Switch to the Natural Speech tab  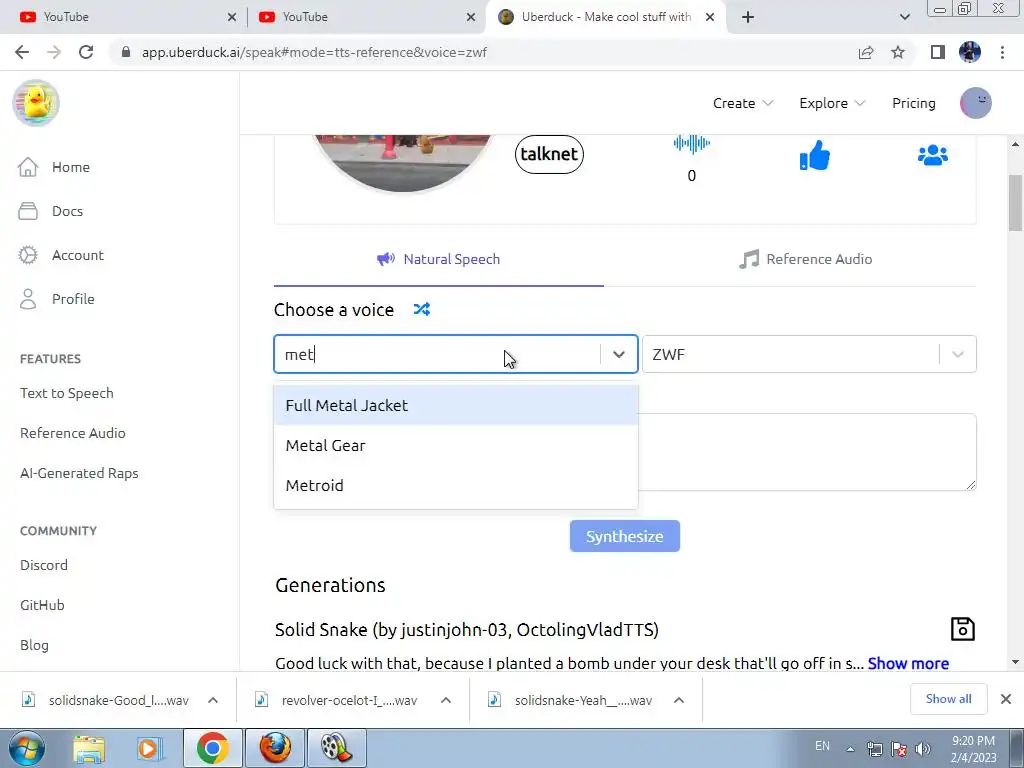[439, 259]
